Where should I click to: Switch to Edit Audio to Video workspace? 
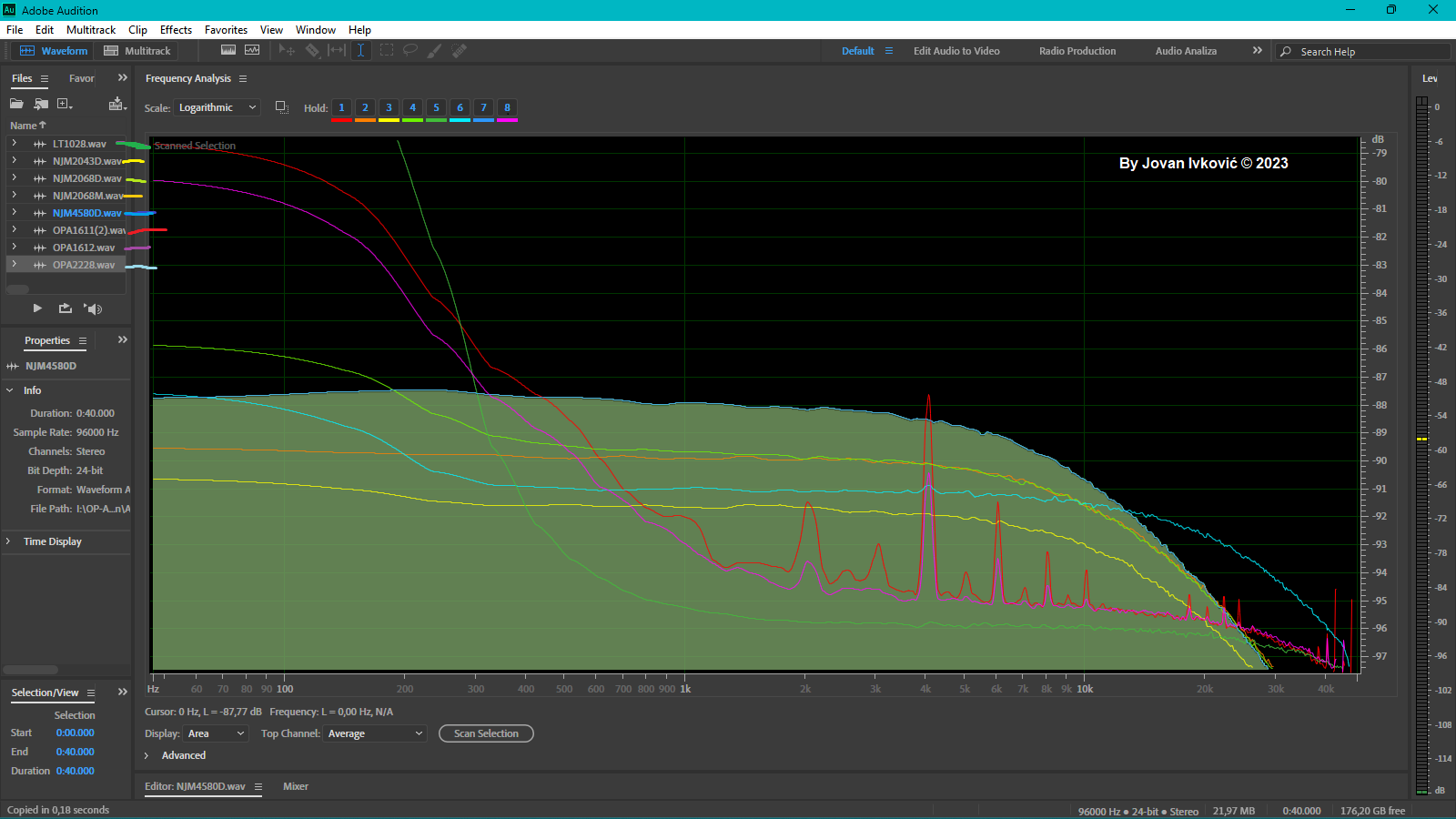click(x=956, y=51)
